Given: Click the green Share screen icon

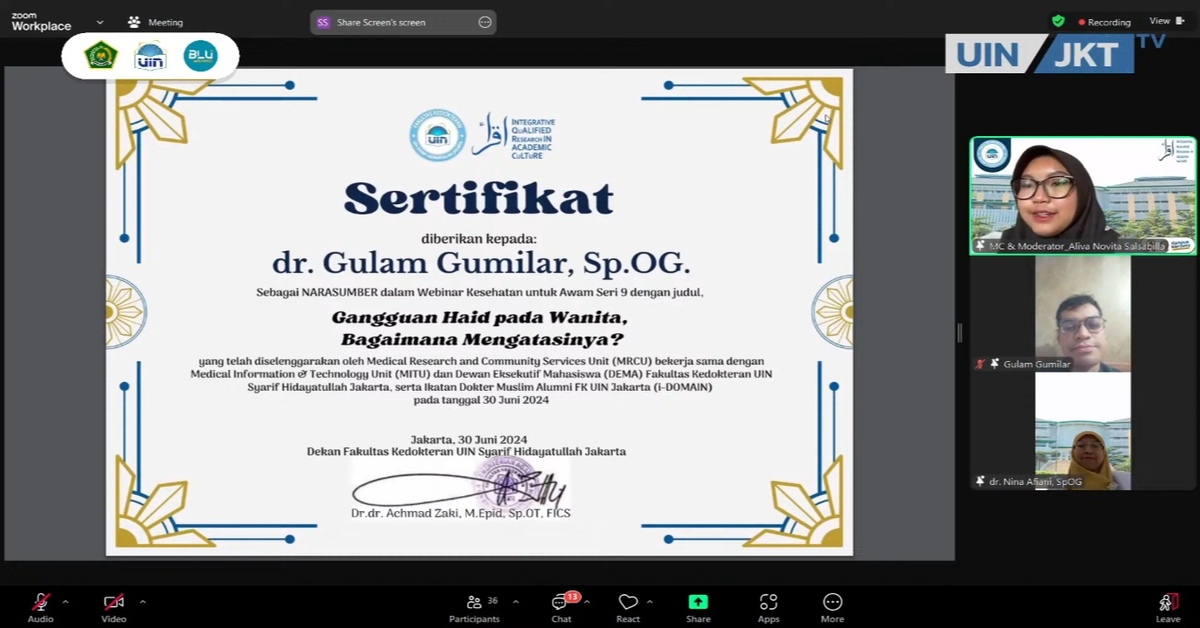Looking at the screenshot, I should pyautogui.click(x=698, y=602).
